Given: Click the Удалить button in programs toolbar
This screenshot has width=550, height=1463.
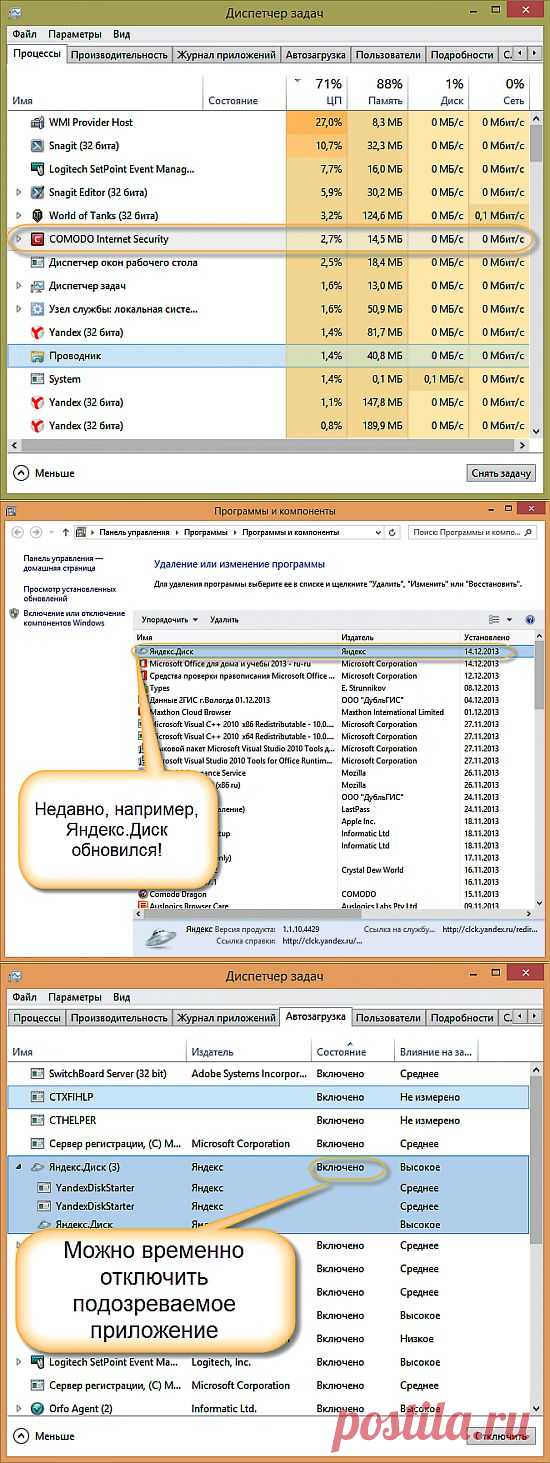Looking at the screenshot, I should [224, 620].
